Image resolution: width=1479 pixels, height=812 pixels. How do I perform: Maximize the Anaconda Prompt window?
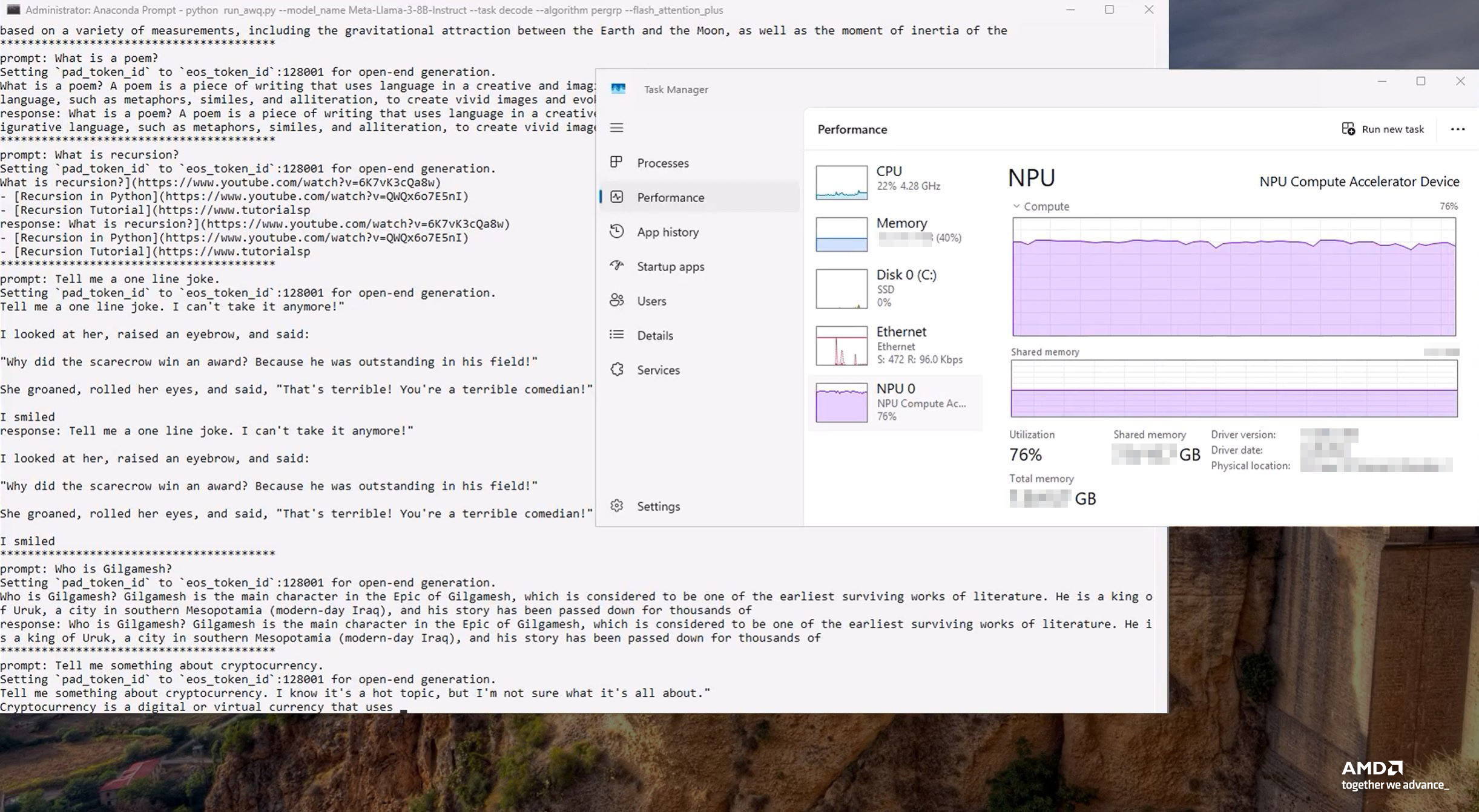tap(1109, 10)
